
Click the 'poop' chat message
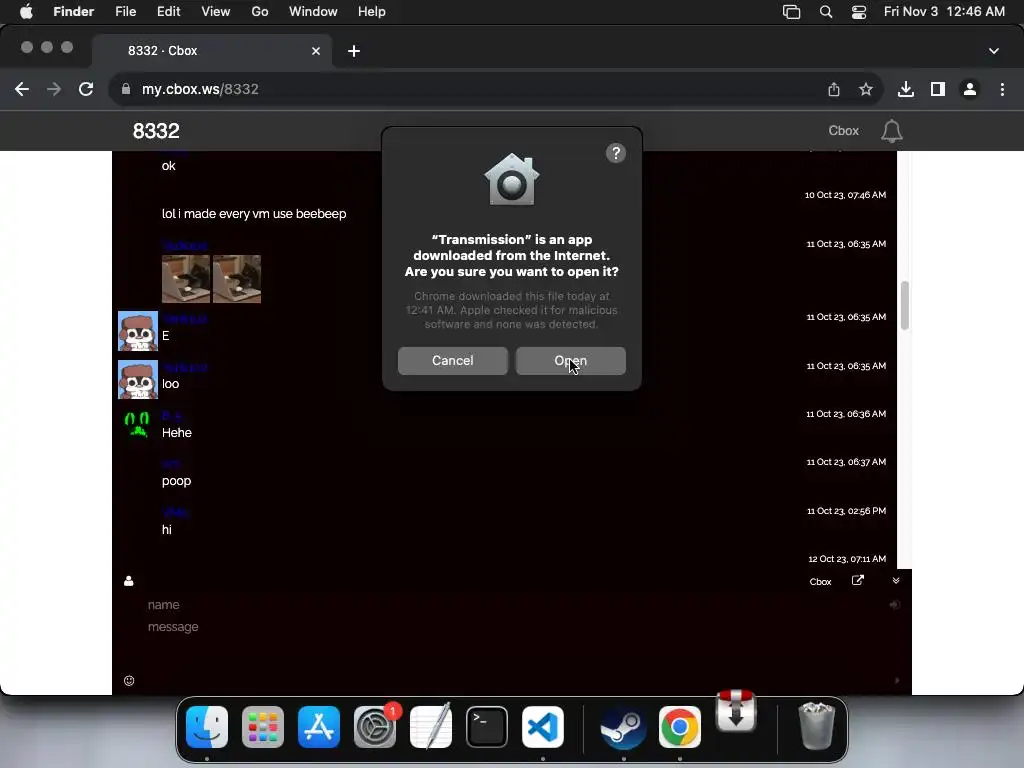point(176,481)
